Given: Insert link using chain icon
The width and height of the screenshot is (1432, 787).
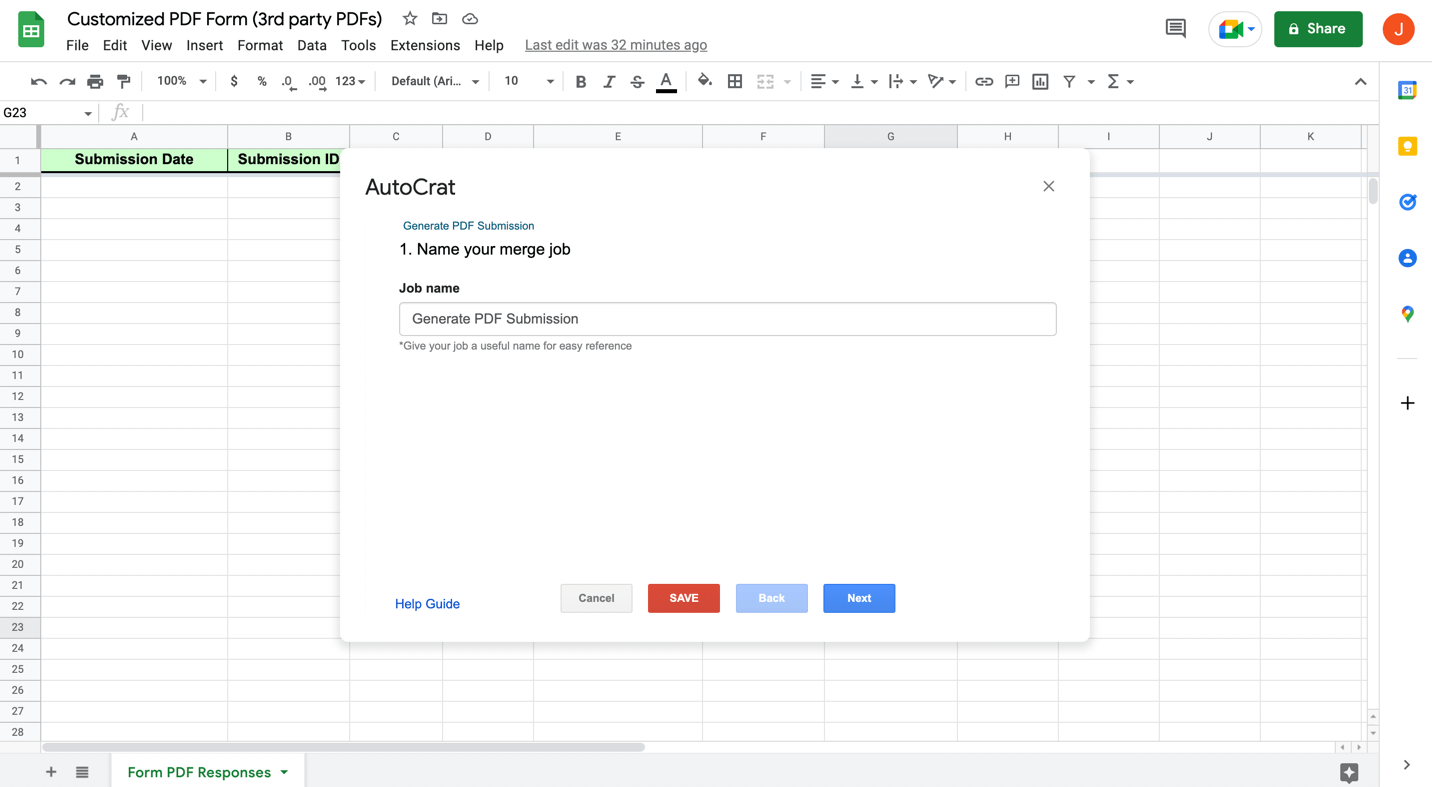Looking at the screenshot, I should tap(984, 82).
